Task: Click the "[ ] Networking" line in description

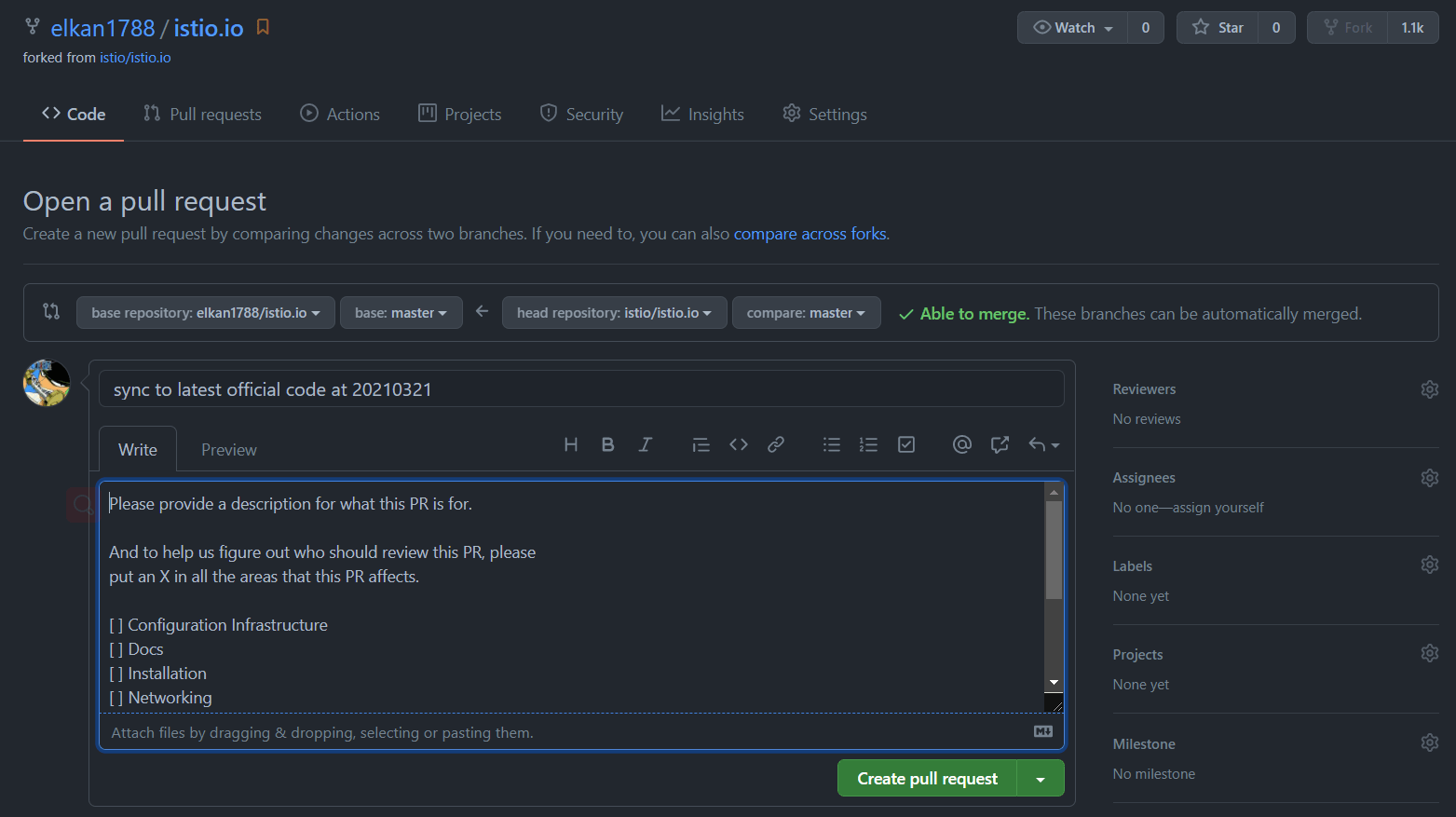Action: point(160,698)
